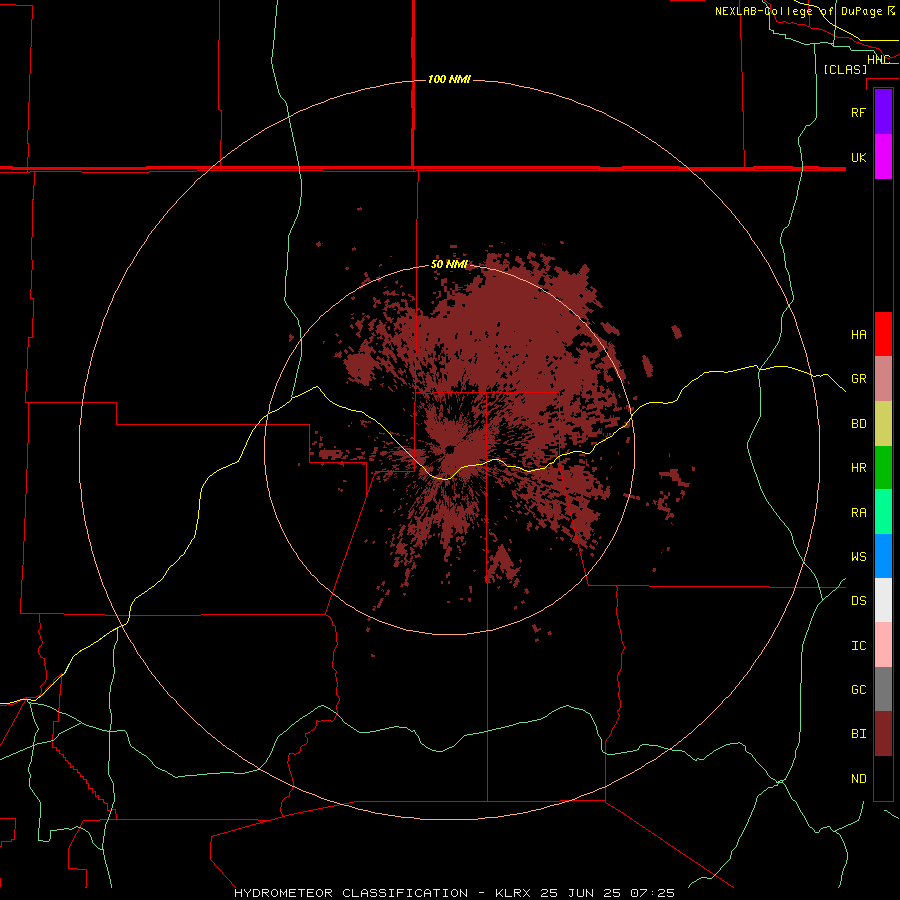This screenshot has width=900, height=900.
Task: Click the HR legend label
Action: tap(858, 468)
